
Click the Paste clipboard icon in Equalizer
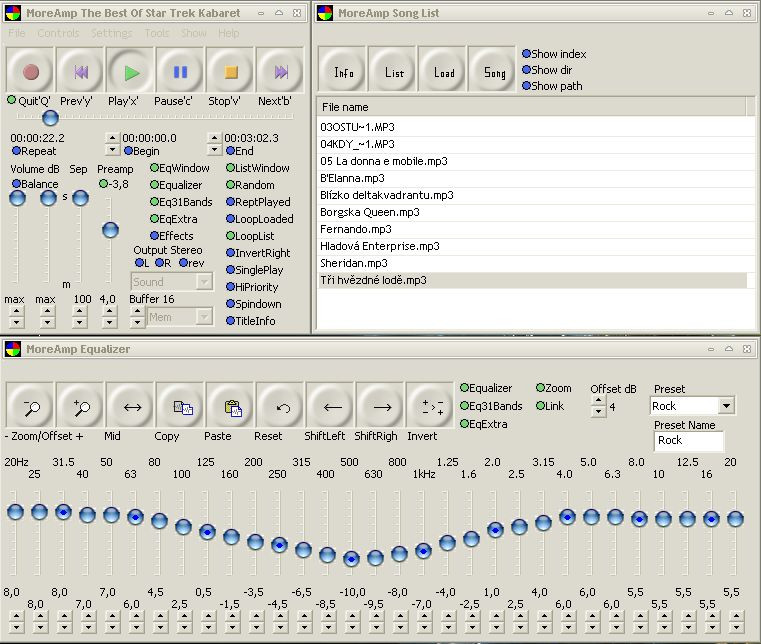point(231,407)
